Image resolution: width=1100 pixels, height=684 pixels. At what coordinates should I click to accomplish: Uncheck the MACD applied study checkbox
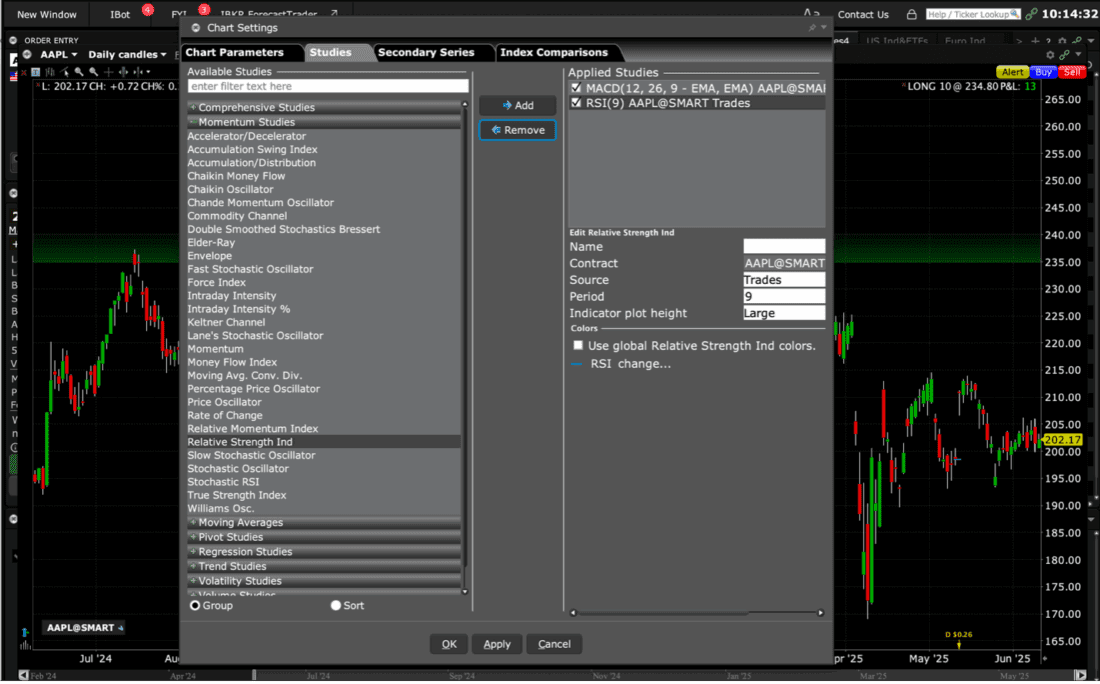click(x=576, y=88)
